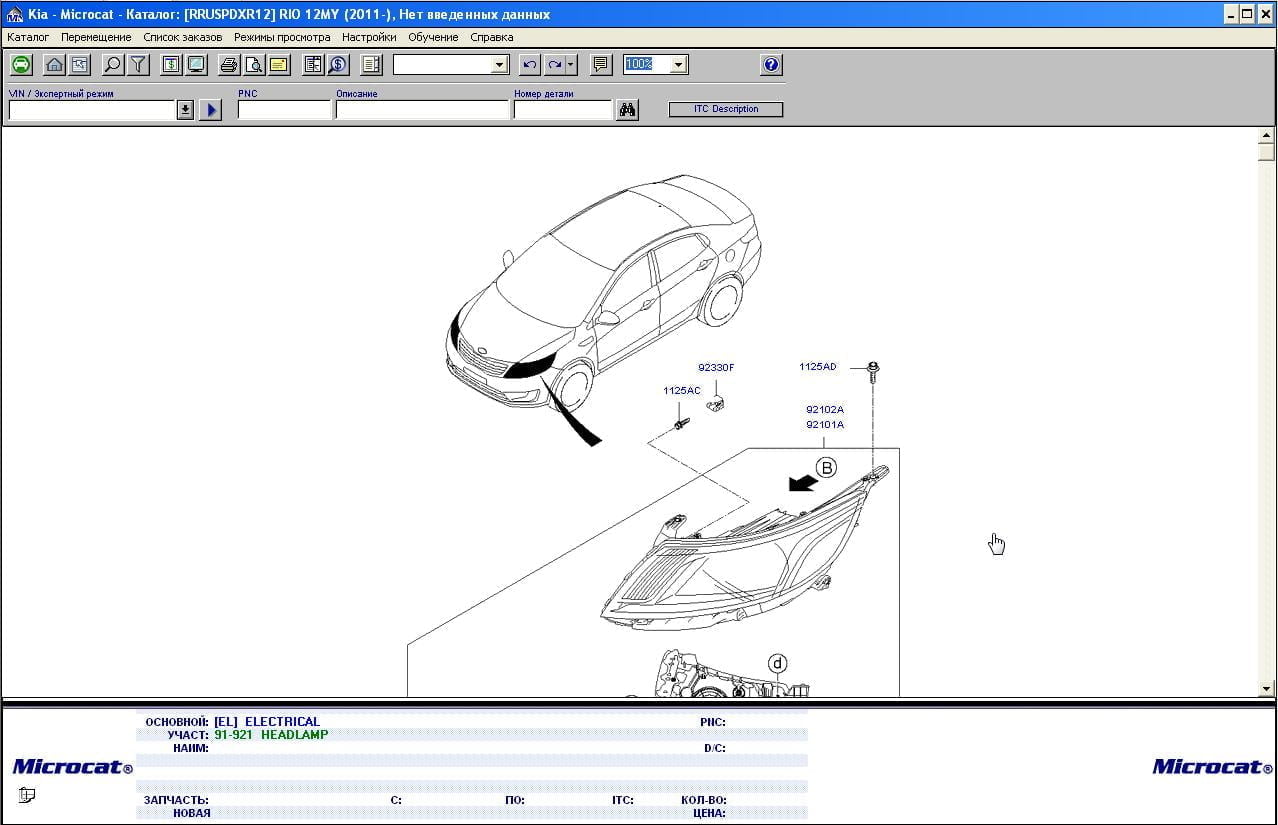Open the redo history dropdown arrow
The width and height of the screenshot is (1278, 825).
click(x=571, y=65)
